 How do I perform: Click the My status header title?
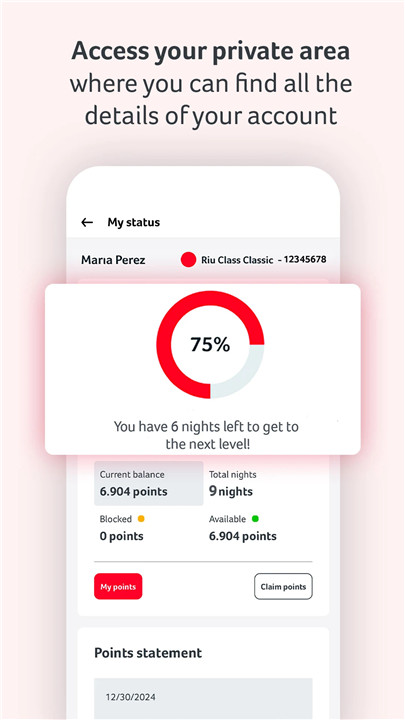[134, 223]
